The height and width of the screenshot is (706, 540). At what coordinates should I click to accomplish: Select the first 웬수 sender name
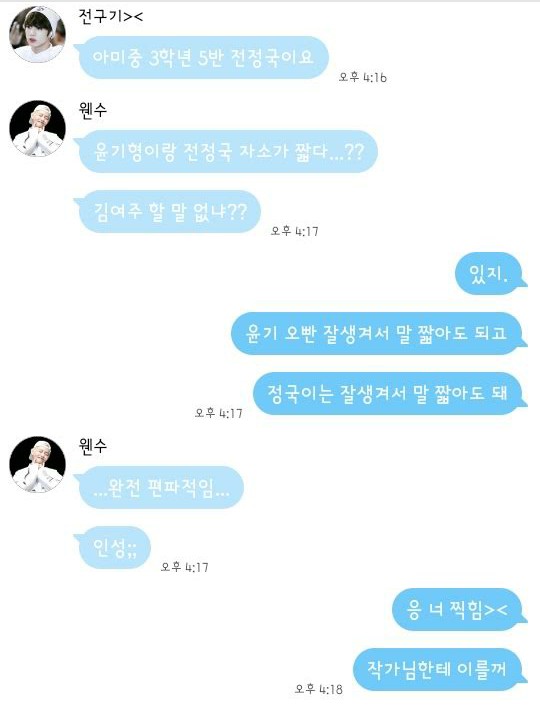point(93,110)
